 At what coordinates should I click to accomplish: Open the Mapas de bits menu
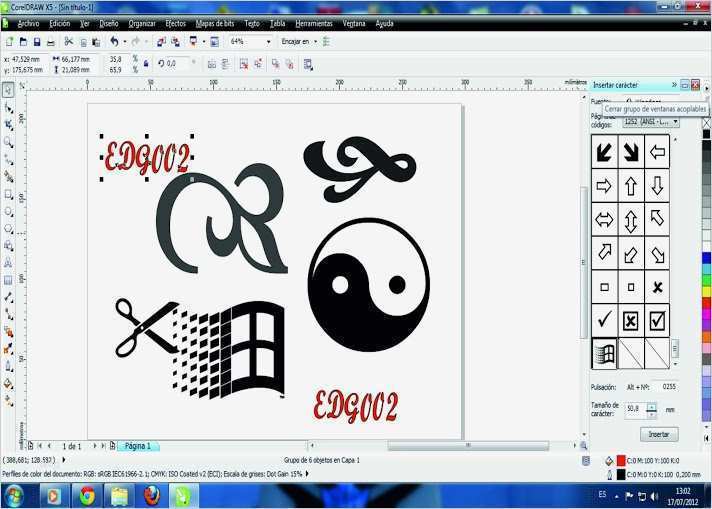[215, 23]
